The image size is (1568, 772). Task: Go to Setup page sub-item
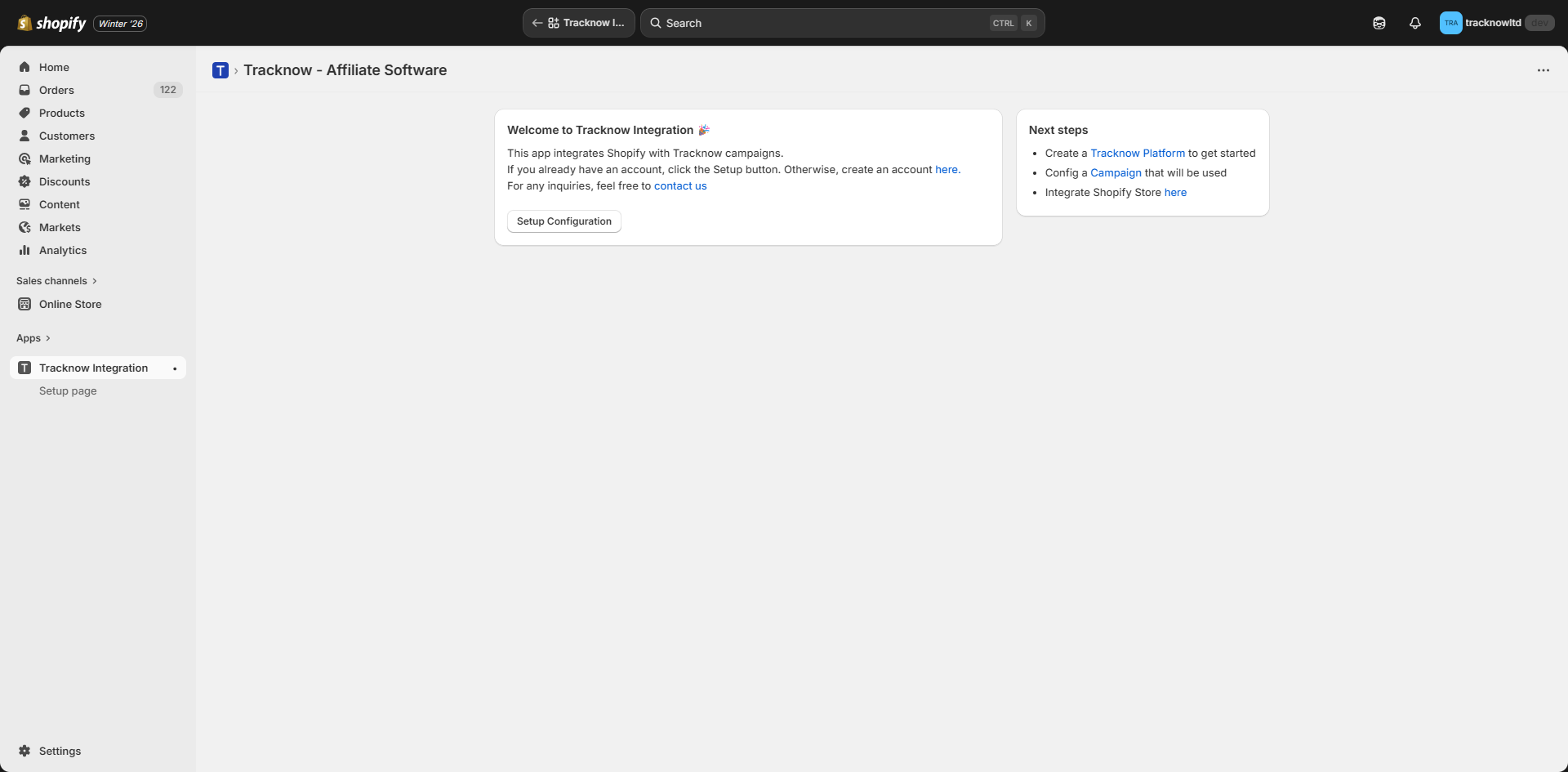tap(68, 391)
